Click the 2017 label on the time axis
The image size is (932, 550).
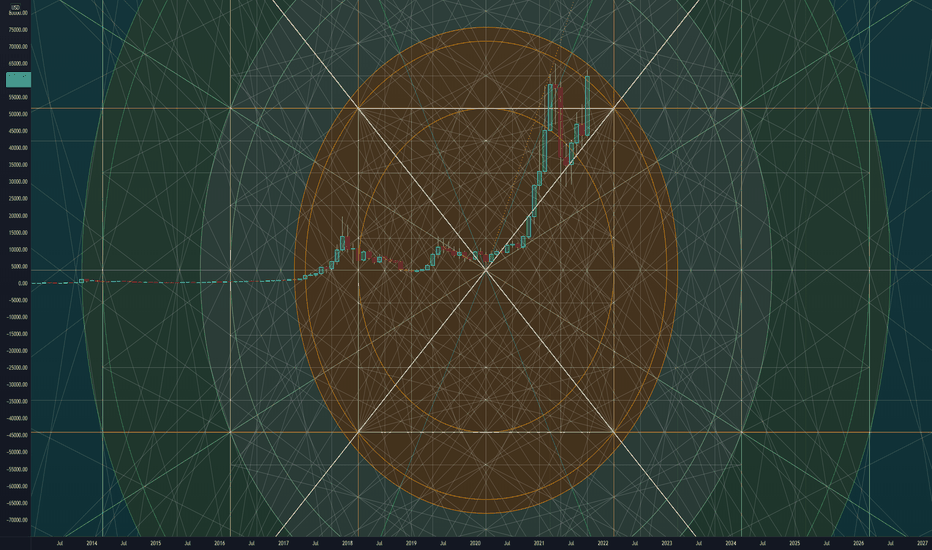tap(283, 543)
